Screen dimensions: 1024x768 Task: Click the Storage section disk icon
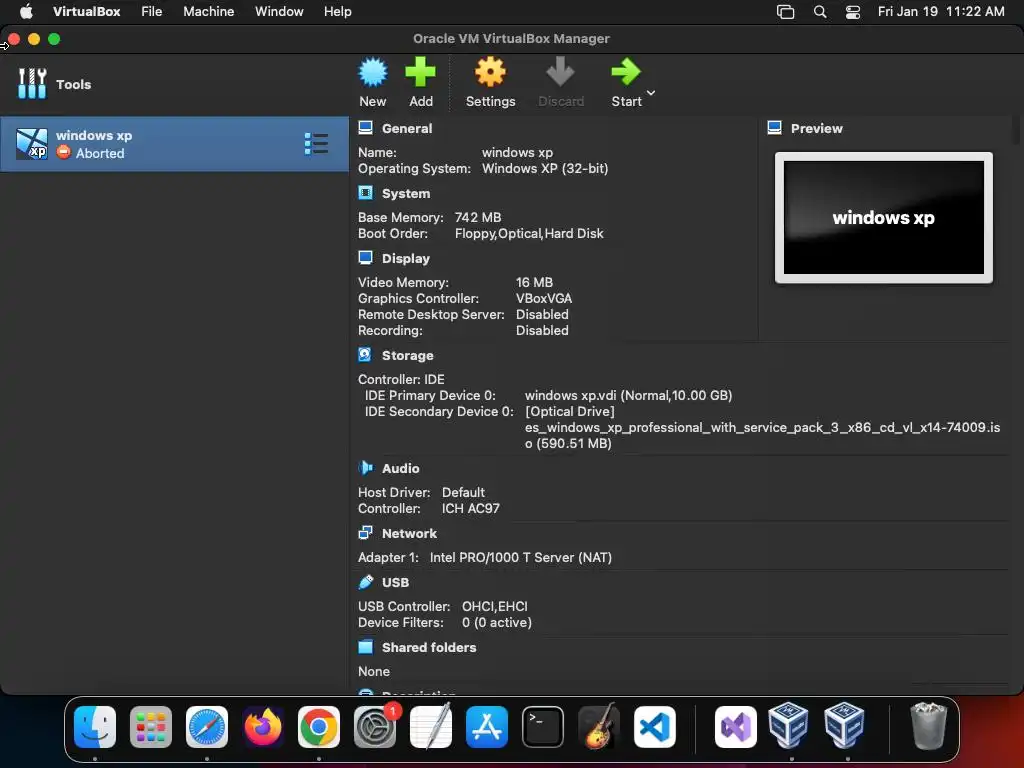click(365, 355)
